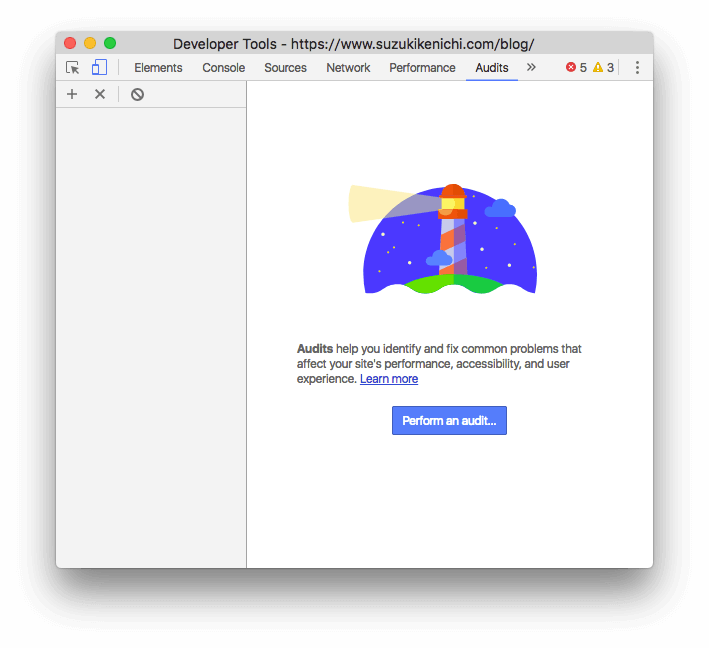Click the clear all circle-slash icon
Screen dimensions: 709x648
point(137,94)
